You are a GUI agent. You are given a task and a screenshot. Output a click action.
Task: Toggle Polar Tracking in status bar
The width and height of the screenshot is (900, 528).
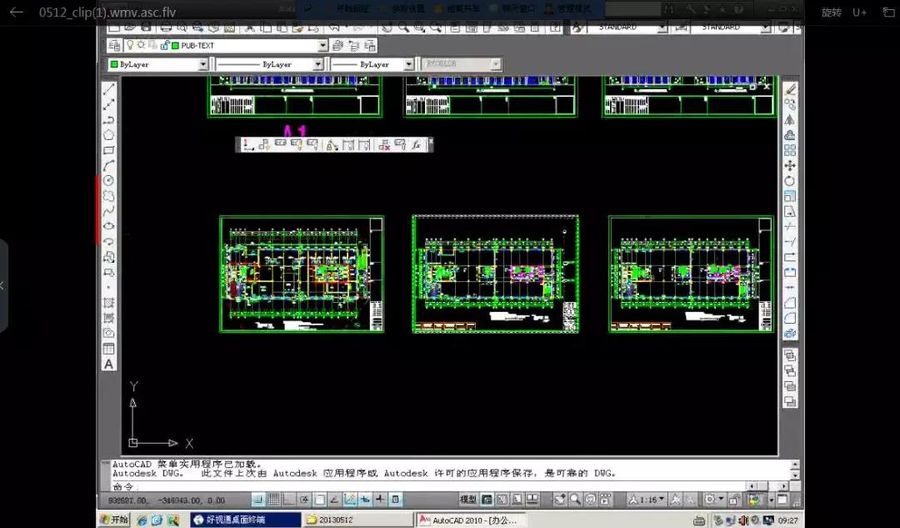coord(305,499)
